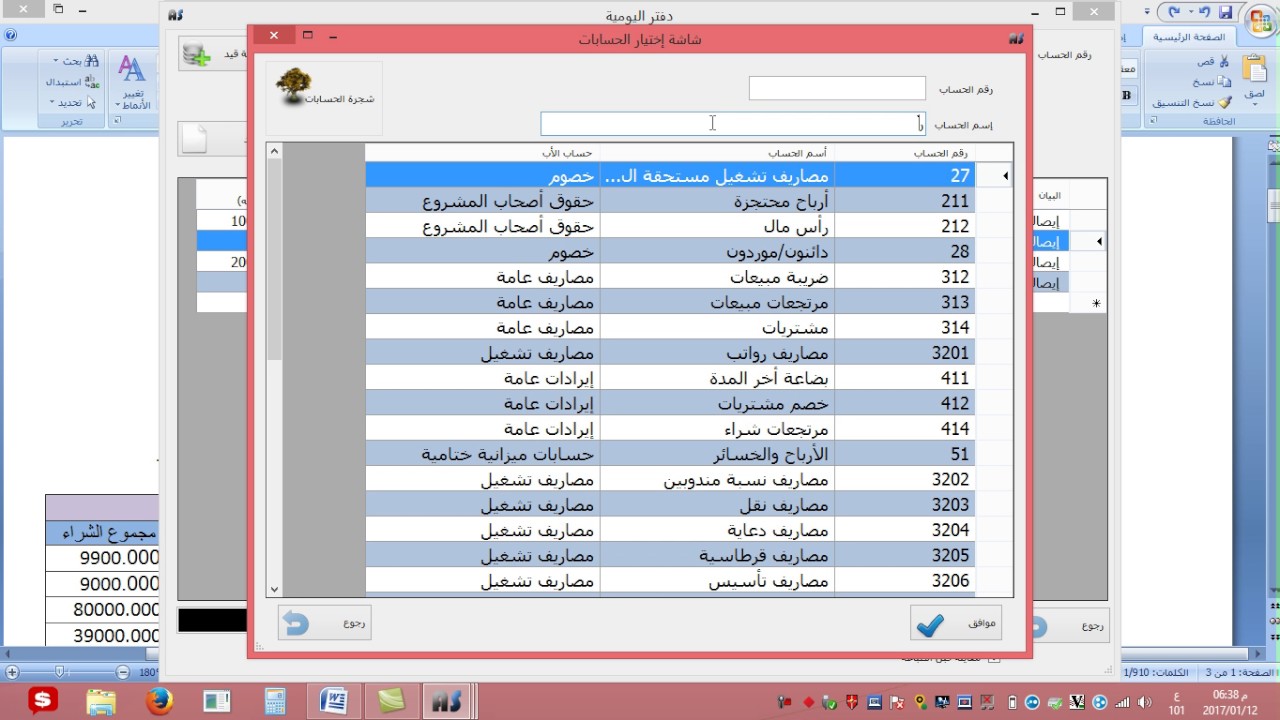Image resolution: width=1280 pixels, height=720 pixels.
Task: Expand the Undo history dropdown arrow in Word
Action: (x=1191, y=13)
